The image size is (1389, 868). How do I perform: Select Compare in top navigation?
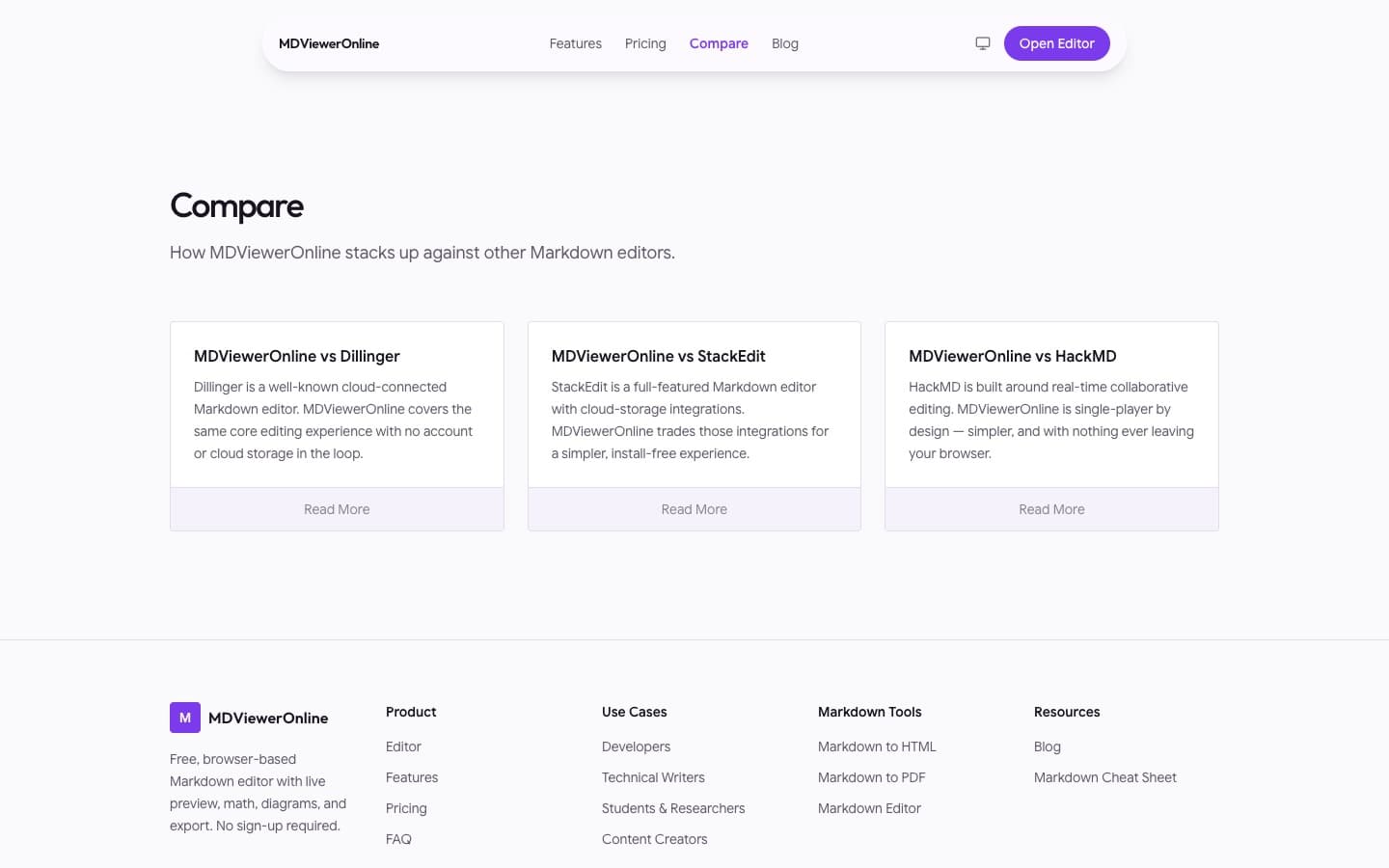tap(719, 43)
